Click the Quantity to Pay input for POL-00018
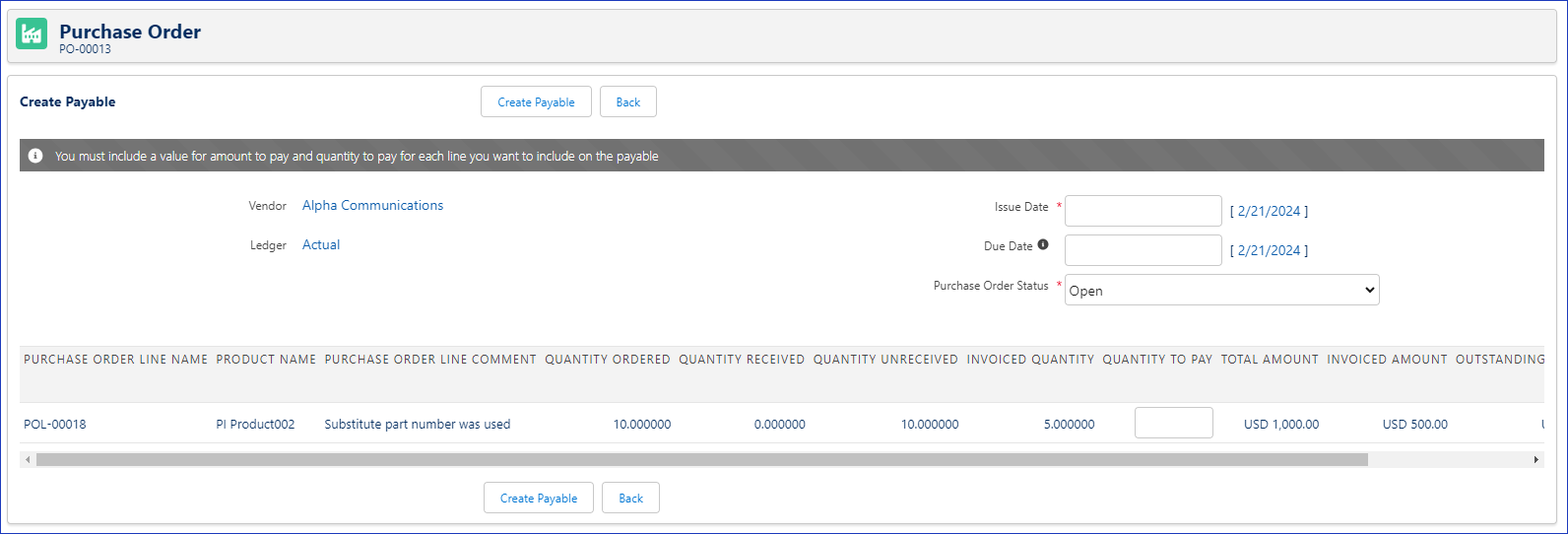 pos(1173,424)
